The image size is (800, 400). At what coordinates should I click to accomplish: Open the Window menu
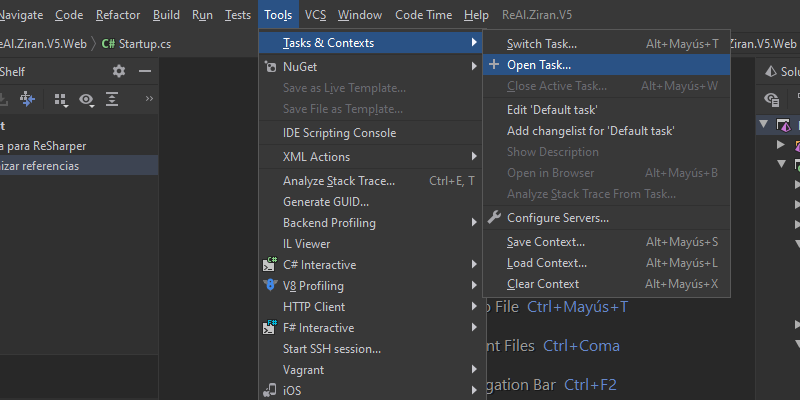(x=360, y=15)
